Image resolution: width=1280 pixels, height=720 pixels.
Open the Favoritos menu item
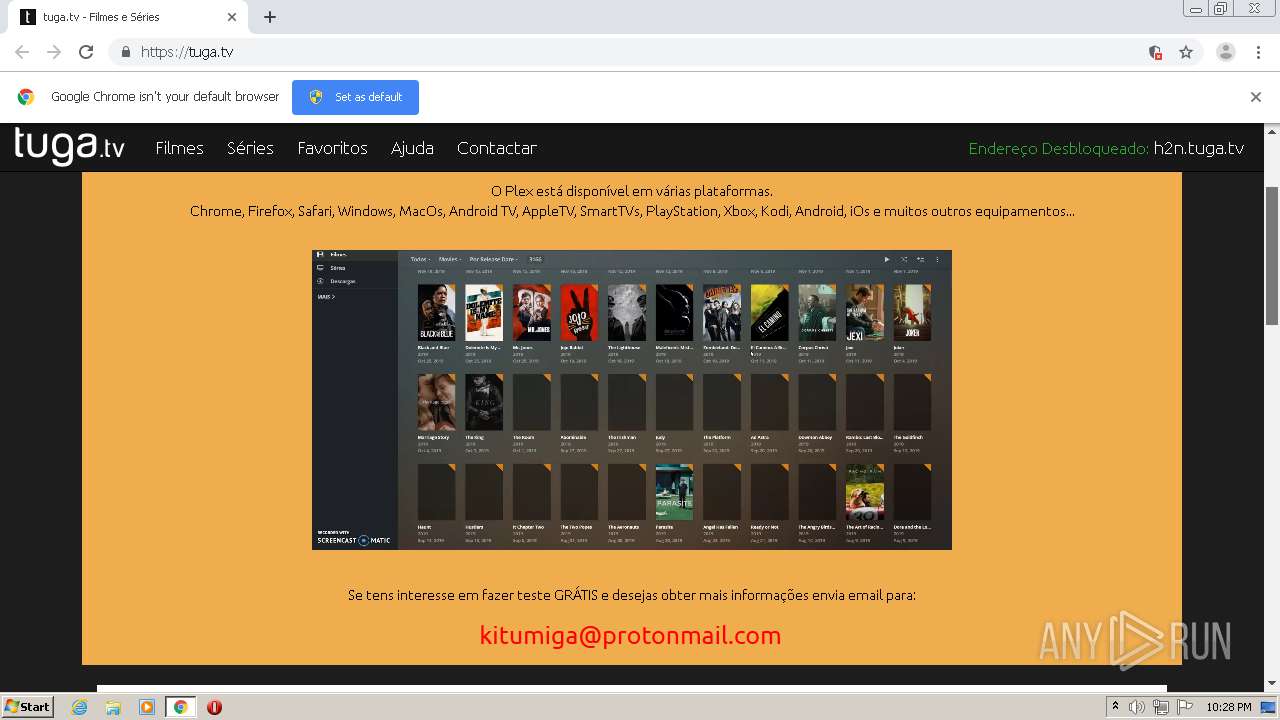tap(332, 148)
